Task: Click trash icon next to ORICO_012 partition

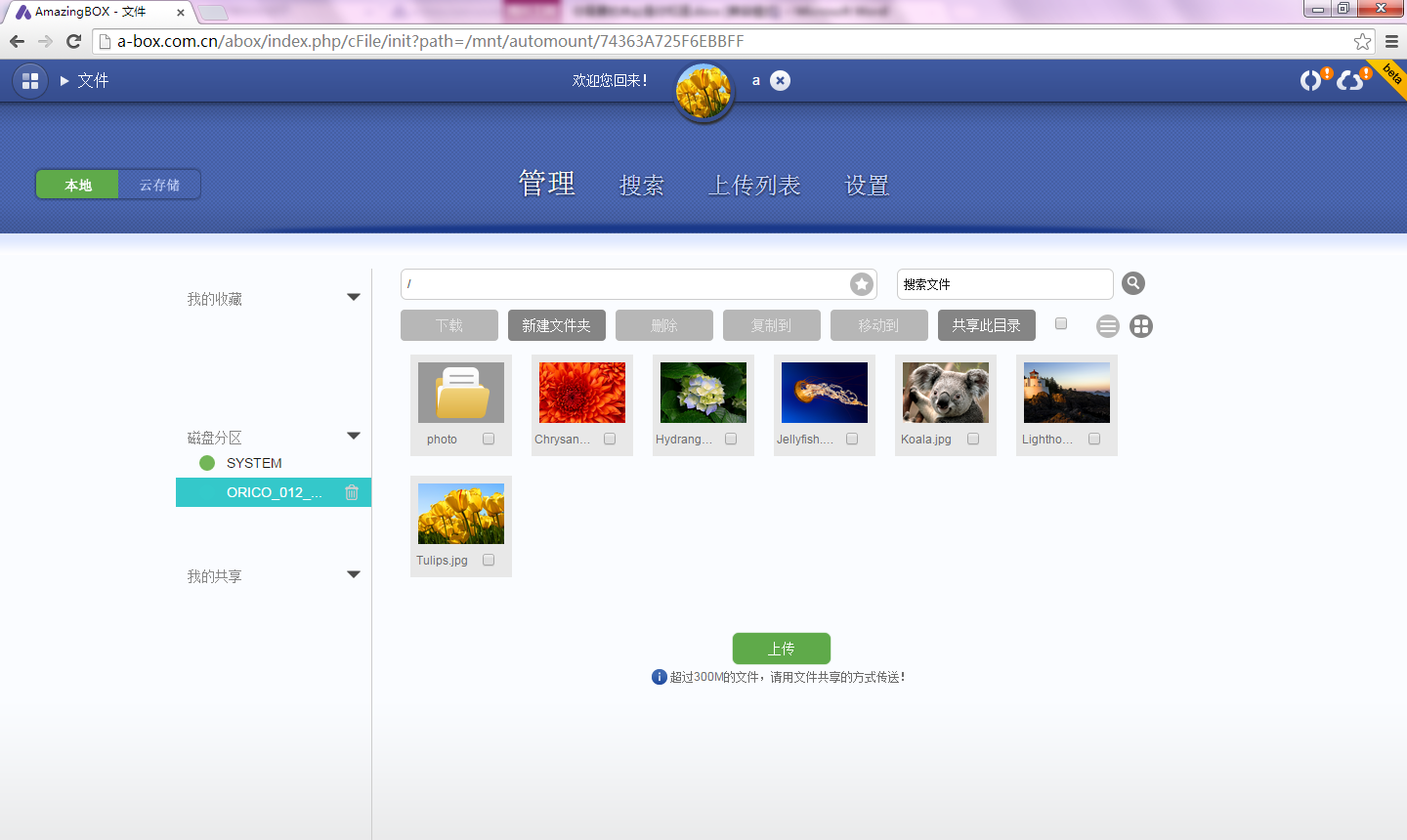Action: pyautogui.click(x=352, y=492)
